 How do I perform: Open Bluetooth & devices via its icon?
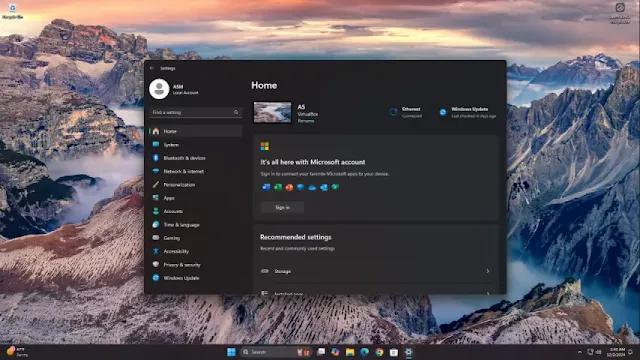[x=156, y=158]
